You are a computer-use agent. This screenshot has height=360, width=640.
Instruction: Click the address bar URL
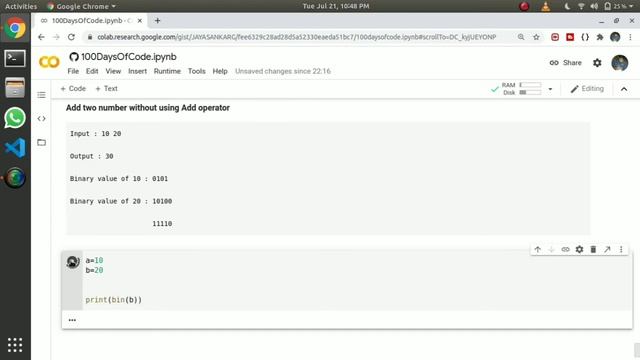(x=297, y=37)
